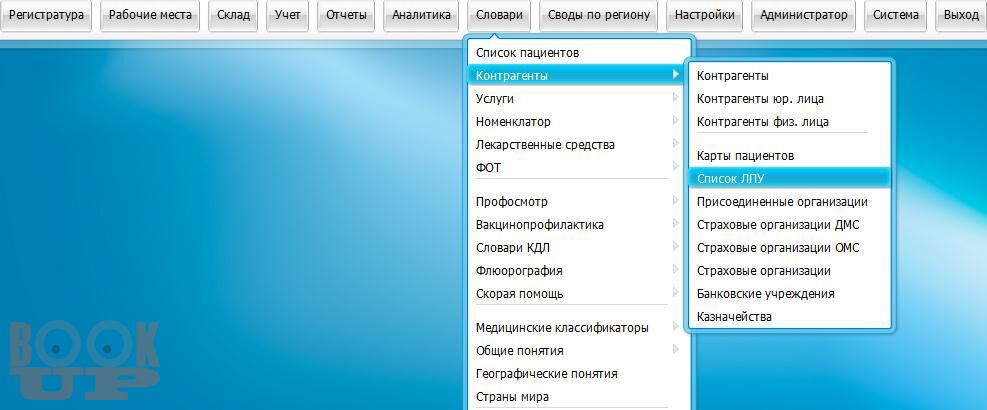Collapse the Словари menu
Viewport: 987px width, 410px height.
pyautogui.click(x=499, y=15)
